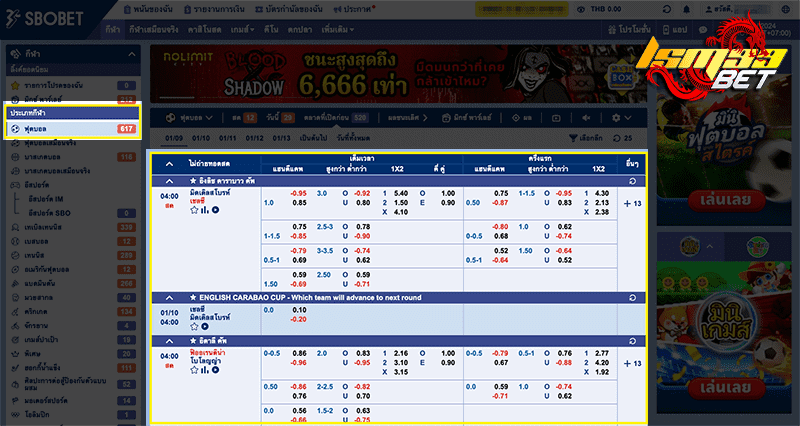
Task: Toggle balance visibility eye icon beside THB
Action: (x=581, y=9)
